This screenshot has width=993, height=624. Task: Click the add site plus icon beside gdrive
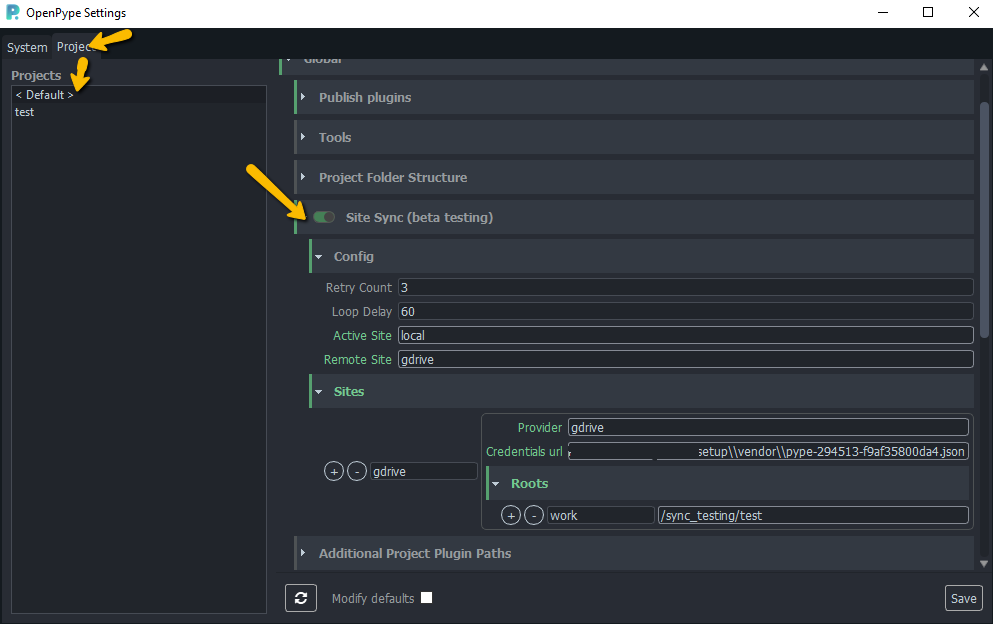pyautogui.click(x=334, y=471)
